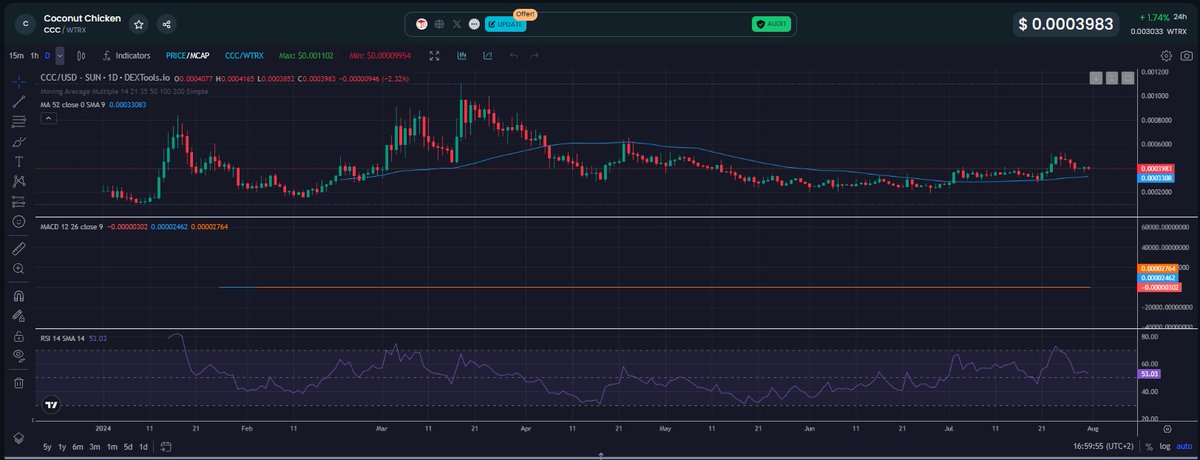Toggle log scale mode
The width and height of the screenshot is (1200, 460).
pyautogui.click(x=1163, y=445)
